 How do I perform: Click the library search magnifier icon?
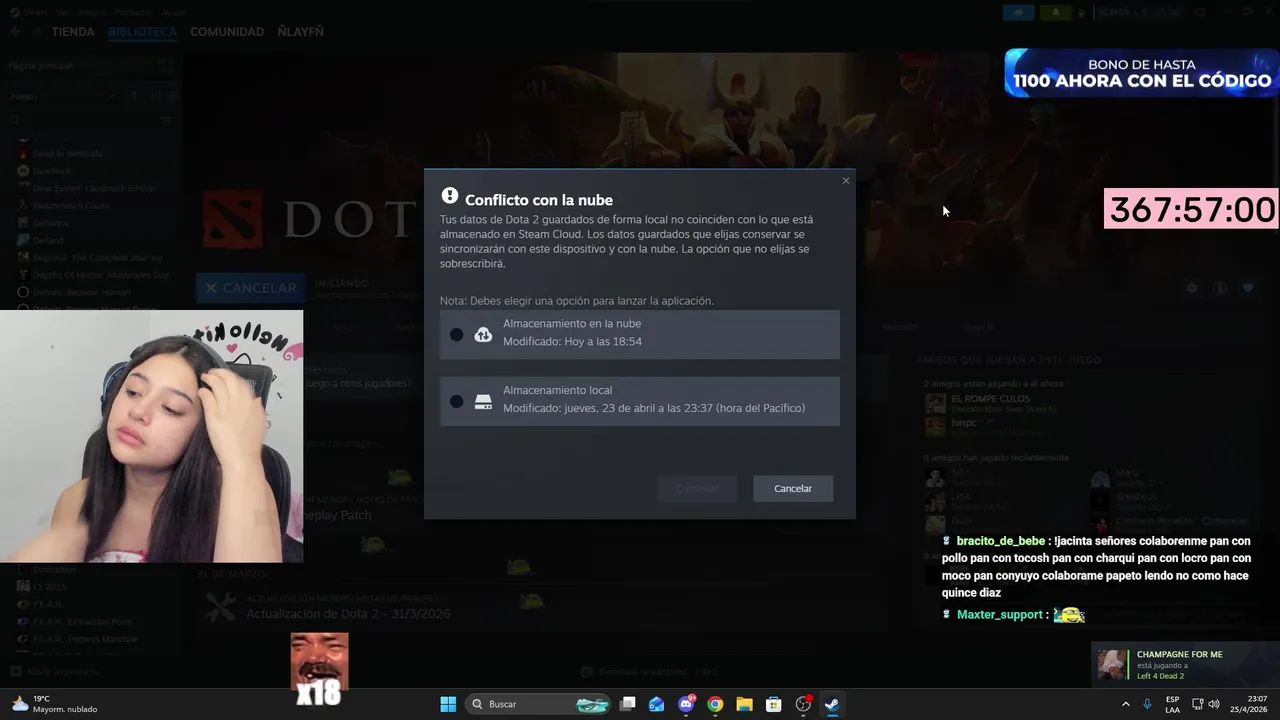[x=14, y=121]
